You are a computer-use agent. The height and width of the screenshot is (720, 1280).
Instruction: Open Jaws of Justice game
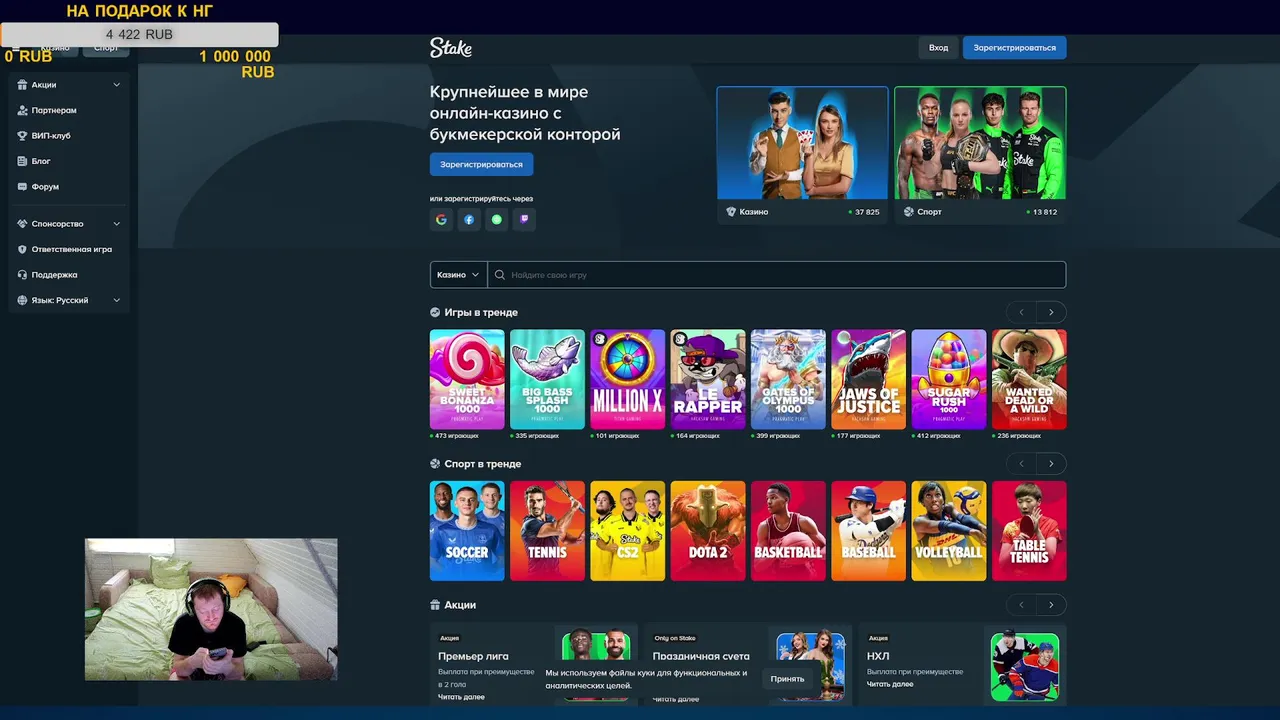pyautogui.click(x=868, y=379)
